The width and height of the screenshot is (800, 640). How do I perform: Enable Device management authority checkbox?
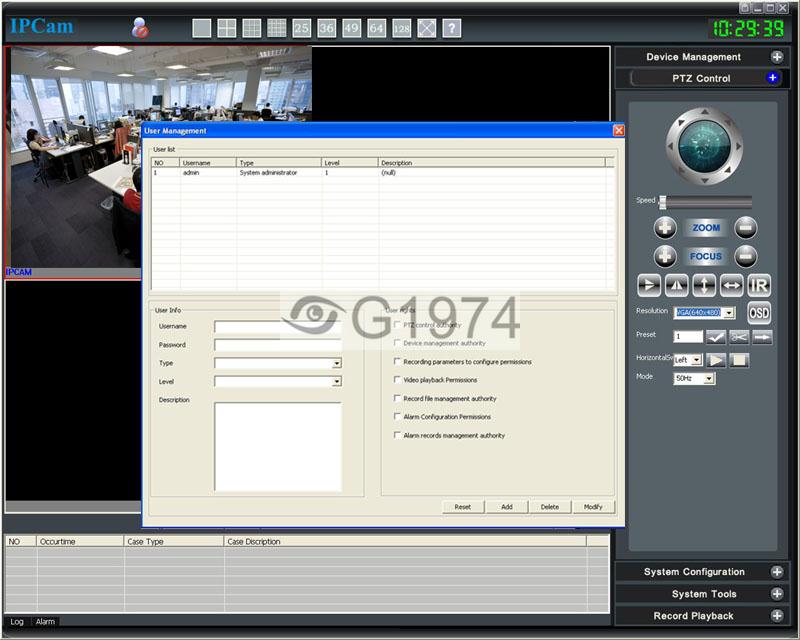pyautogui.click(x=397, y=343)
